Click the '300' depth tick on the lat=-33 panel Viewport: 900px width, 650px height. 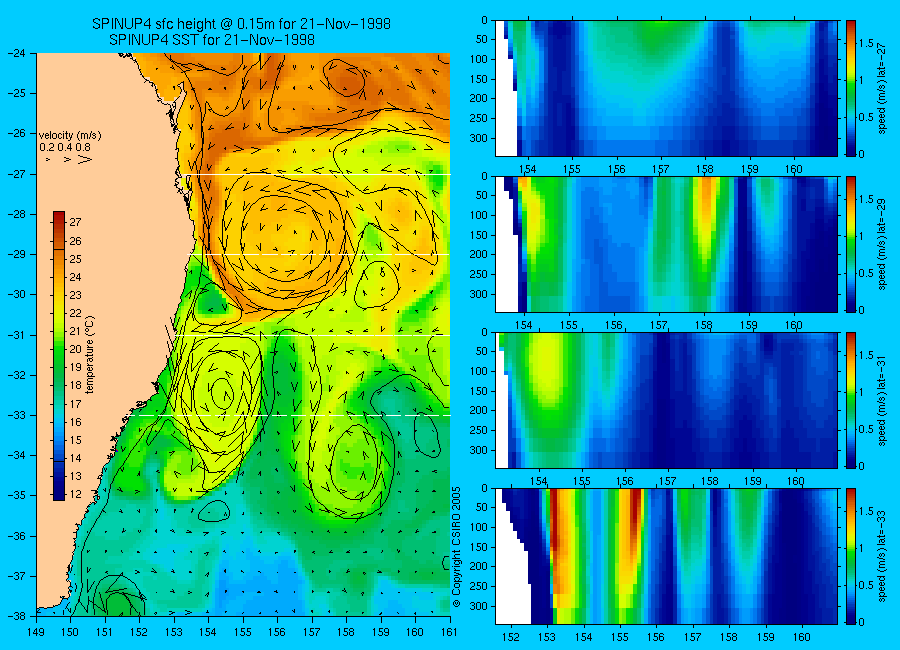click(x=479, y=606)
